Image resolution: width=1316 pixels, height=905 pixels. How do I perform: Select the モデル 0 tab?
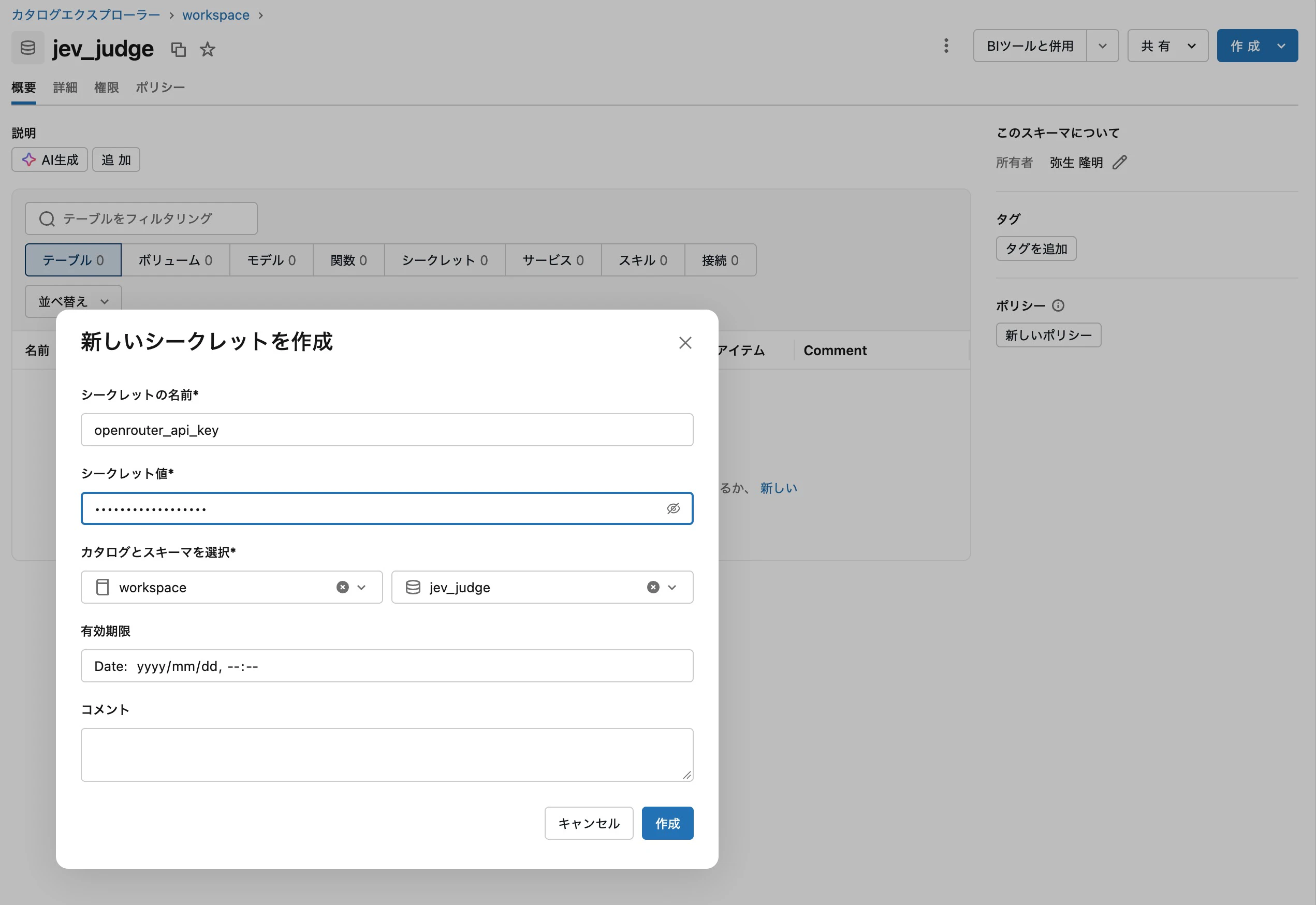click(272, 260)
